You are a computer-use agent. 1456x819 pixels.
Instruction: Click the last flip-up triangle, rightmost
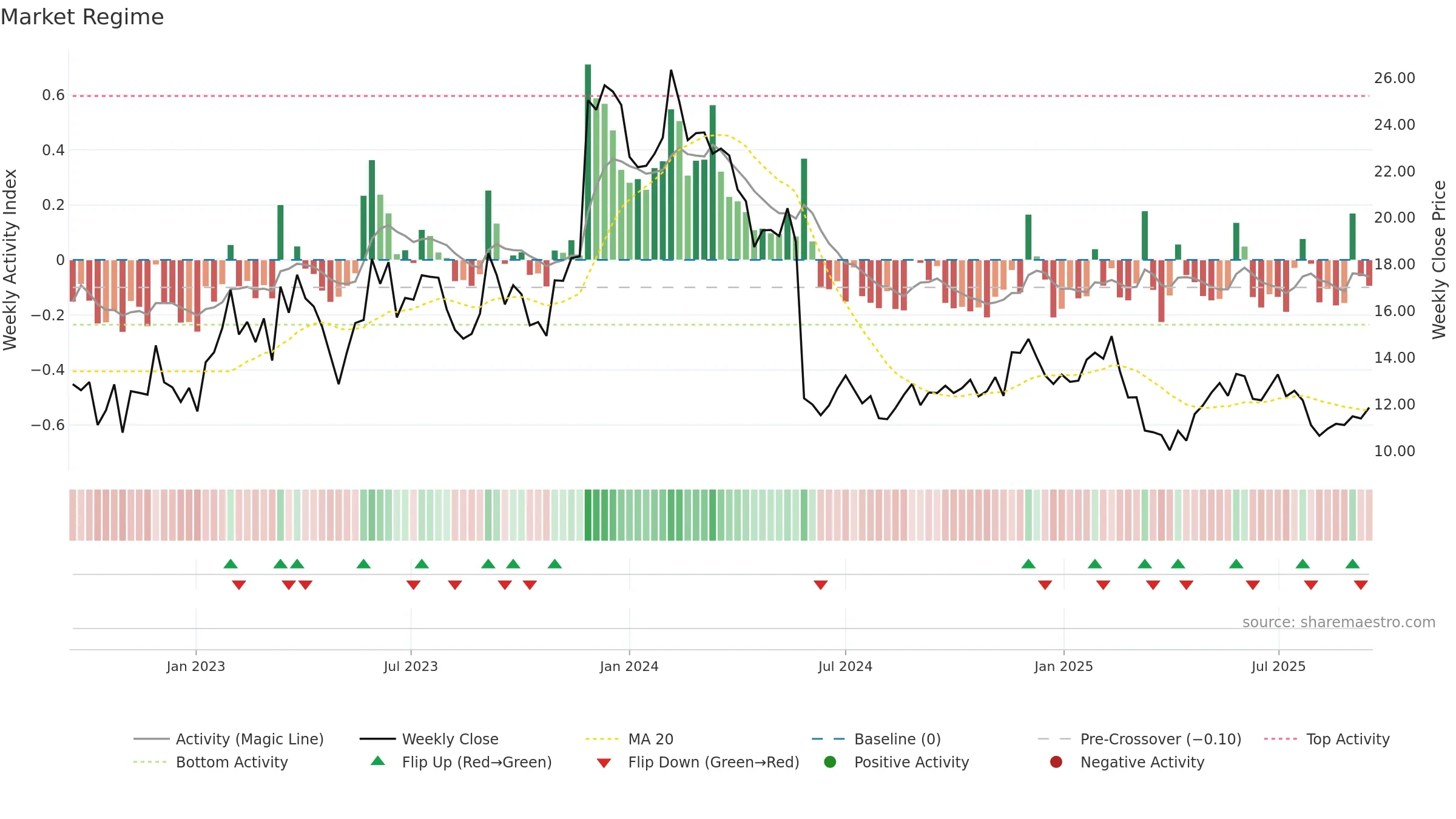click(x=1352, y=564)
